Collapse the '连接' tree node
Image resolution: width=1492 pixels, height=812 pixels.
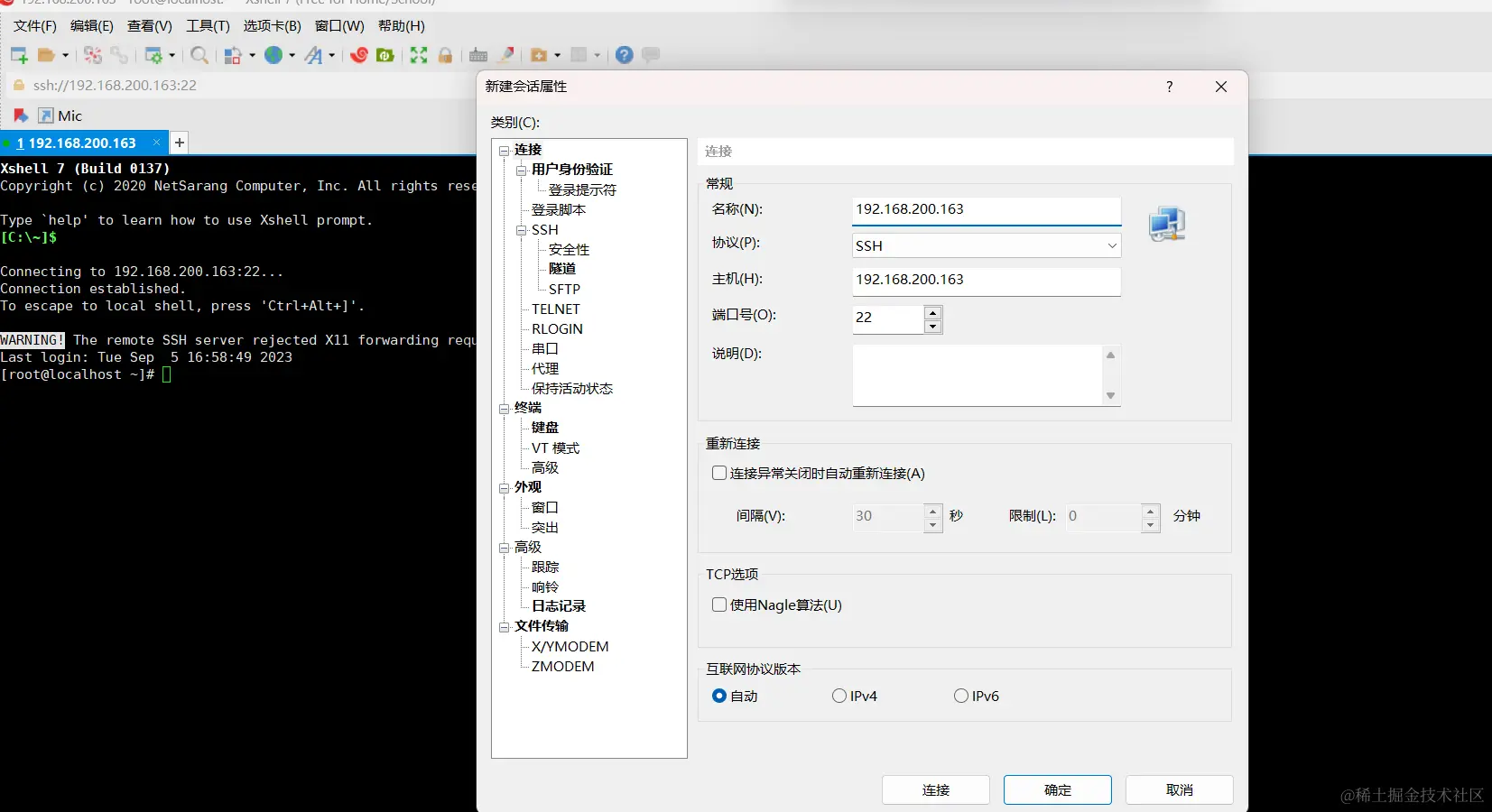[x=504, y=151]
